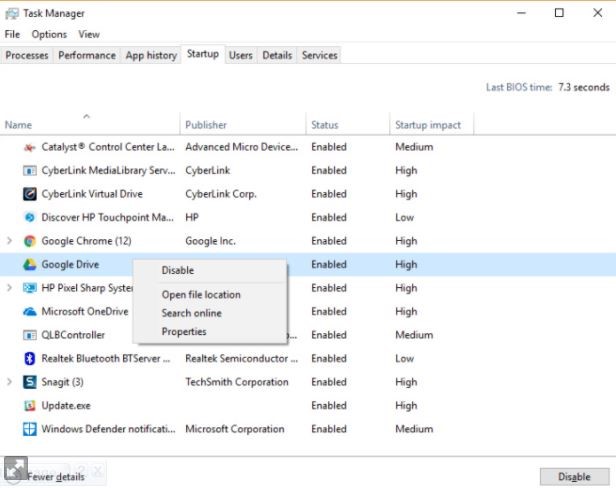The image size is (616, 488).
Task: Expand the Google Chrome (12) group
Action: tap(10, 240)
